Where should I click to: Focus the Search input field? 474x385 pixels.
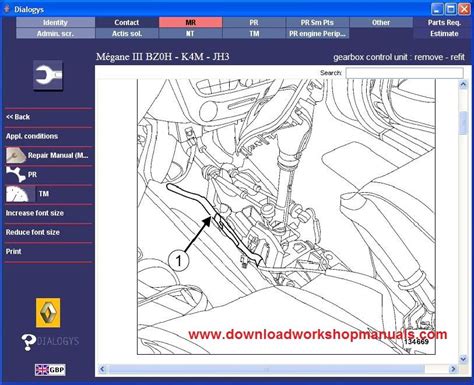click(x=404, y=73)
